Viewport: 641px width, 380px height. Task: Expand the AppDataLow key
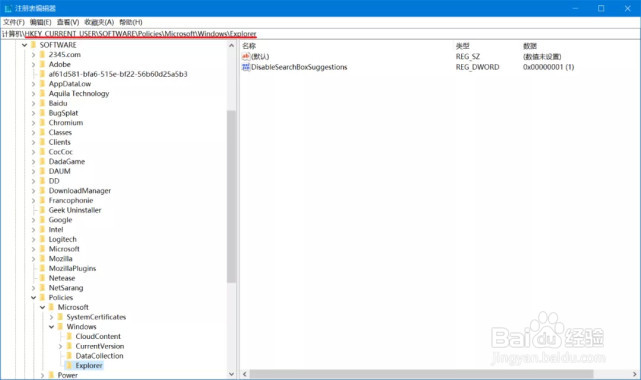point(34,84)
